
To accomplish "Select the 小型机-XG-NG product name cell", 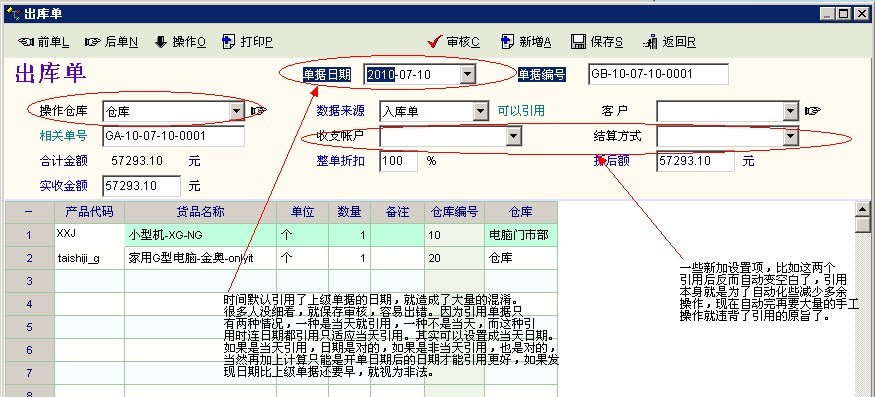I will point(200,235).
